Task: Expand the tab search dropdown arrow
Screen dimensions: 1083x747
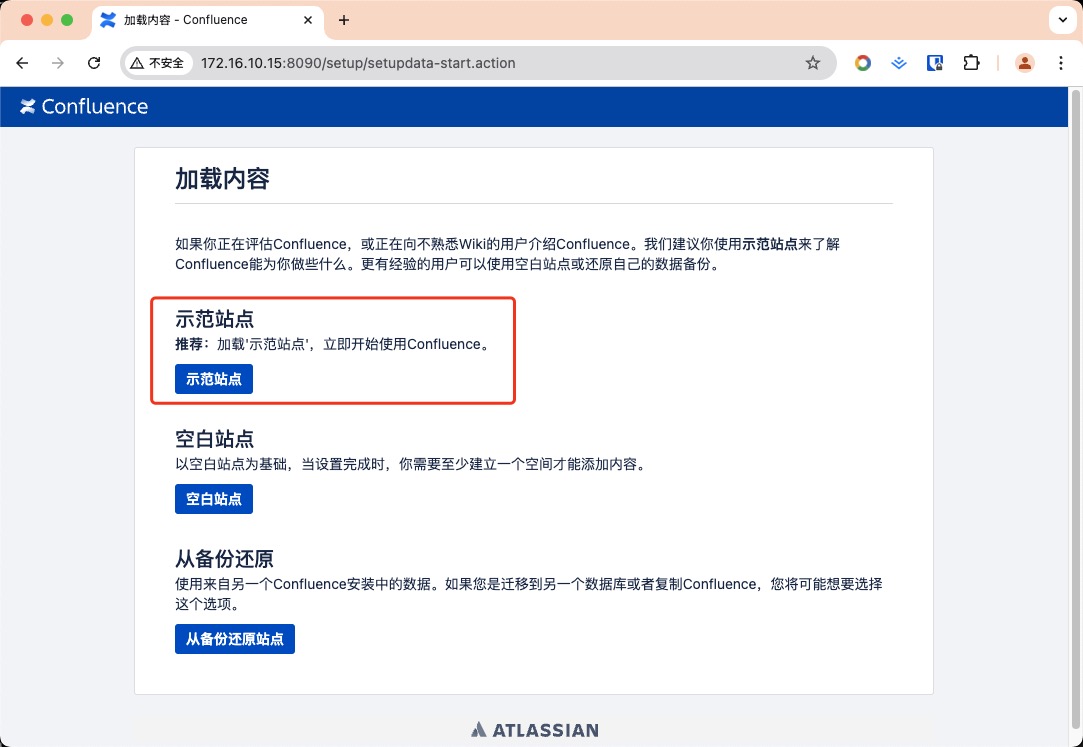Action: click(x=1061, y=20)
